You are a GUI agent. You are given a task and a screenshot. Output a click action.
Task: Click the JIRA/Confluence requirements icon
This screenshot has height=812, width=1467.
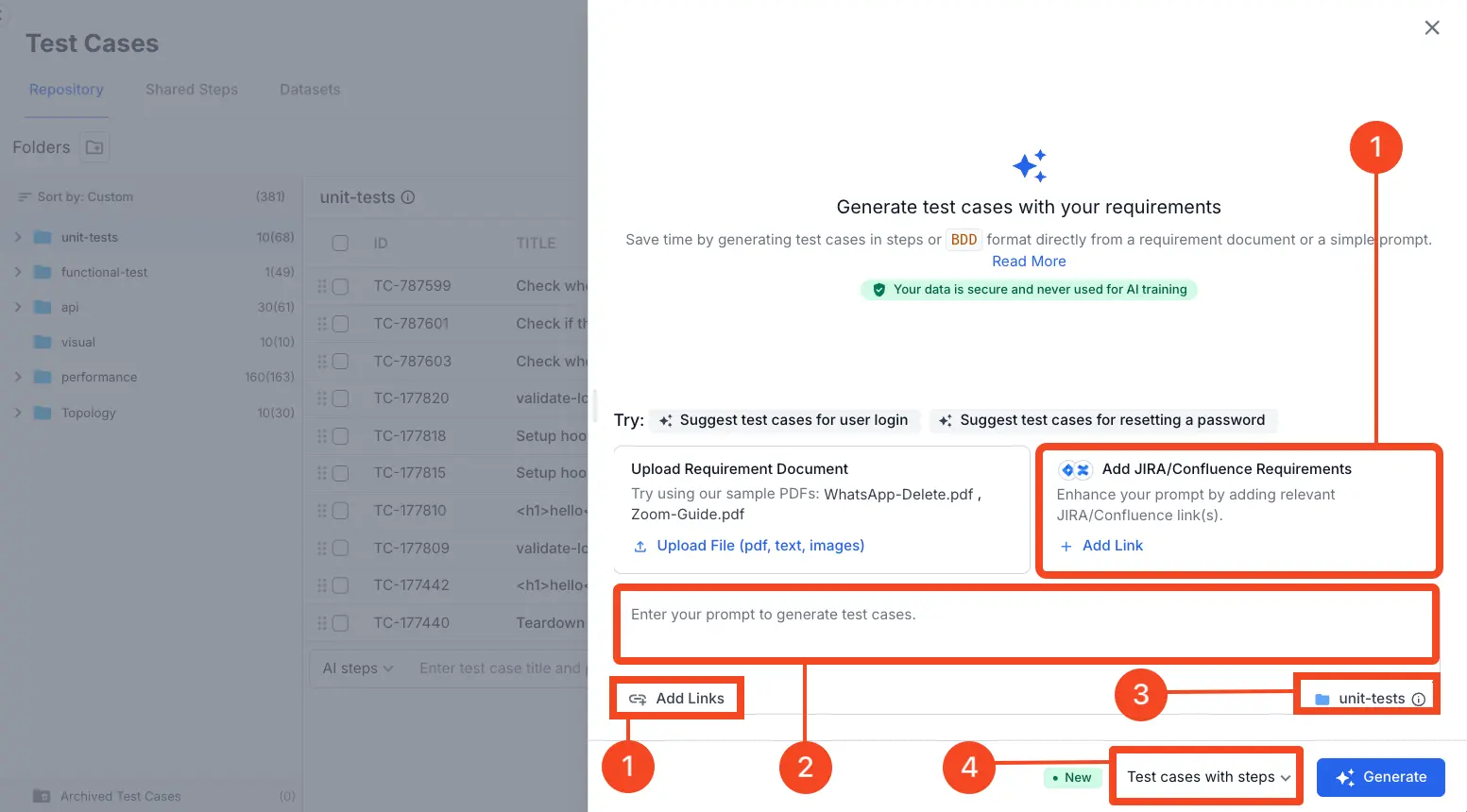1075,469
